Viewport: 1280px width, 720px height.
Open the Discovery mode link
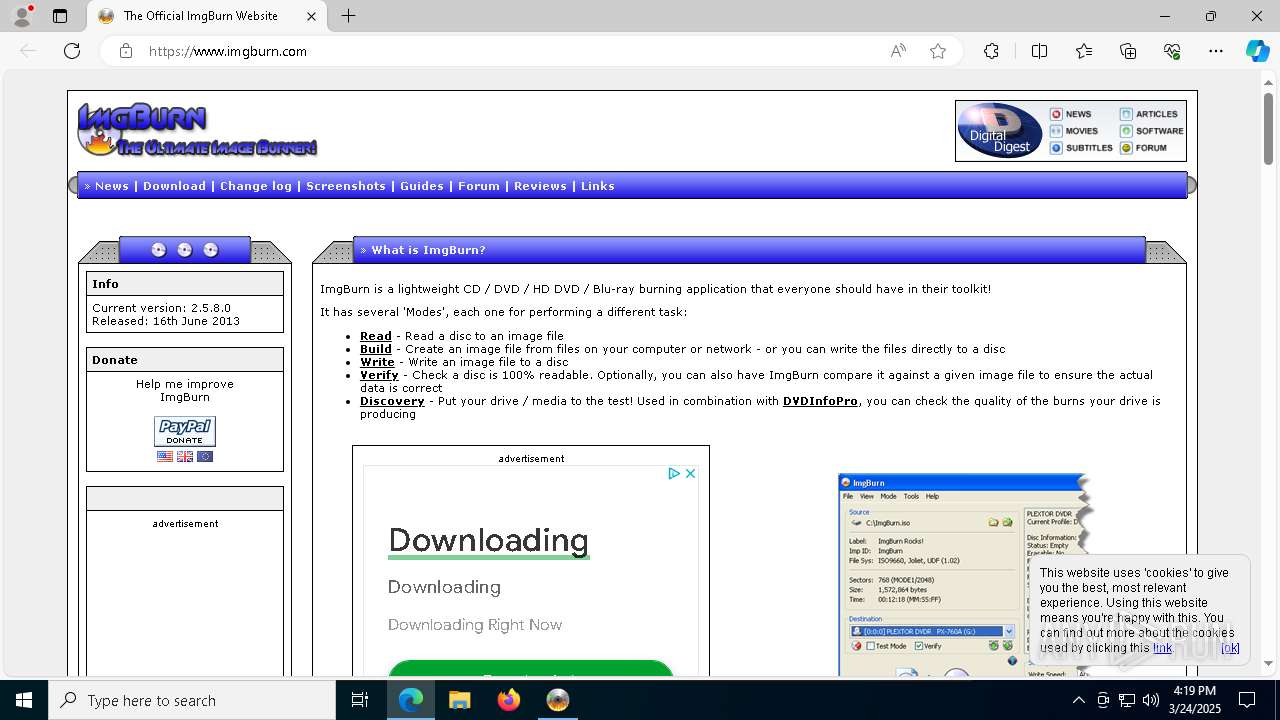click(392, 401)
